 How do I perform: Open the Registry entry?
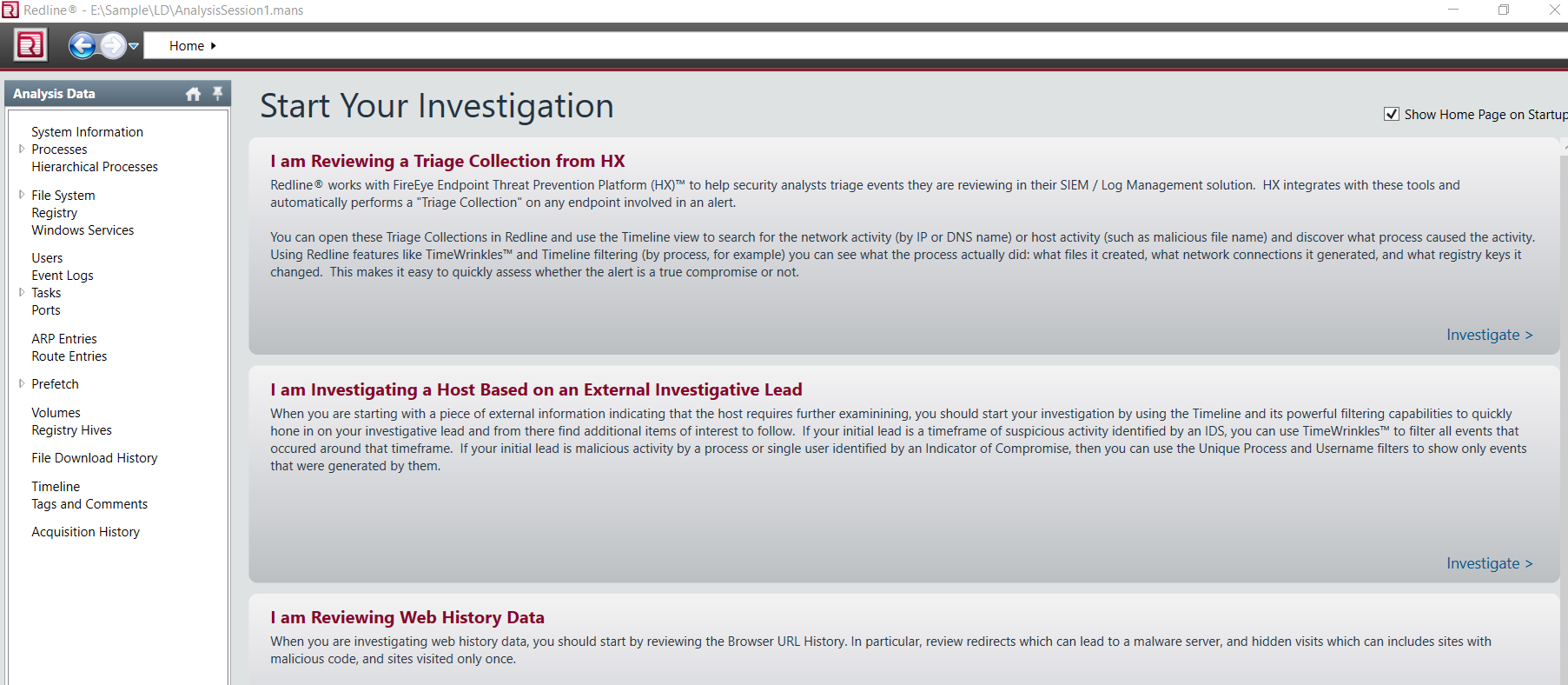[x=55, y=213]
